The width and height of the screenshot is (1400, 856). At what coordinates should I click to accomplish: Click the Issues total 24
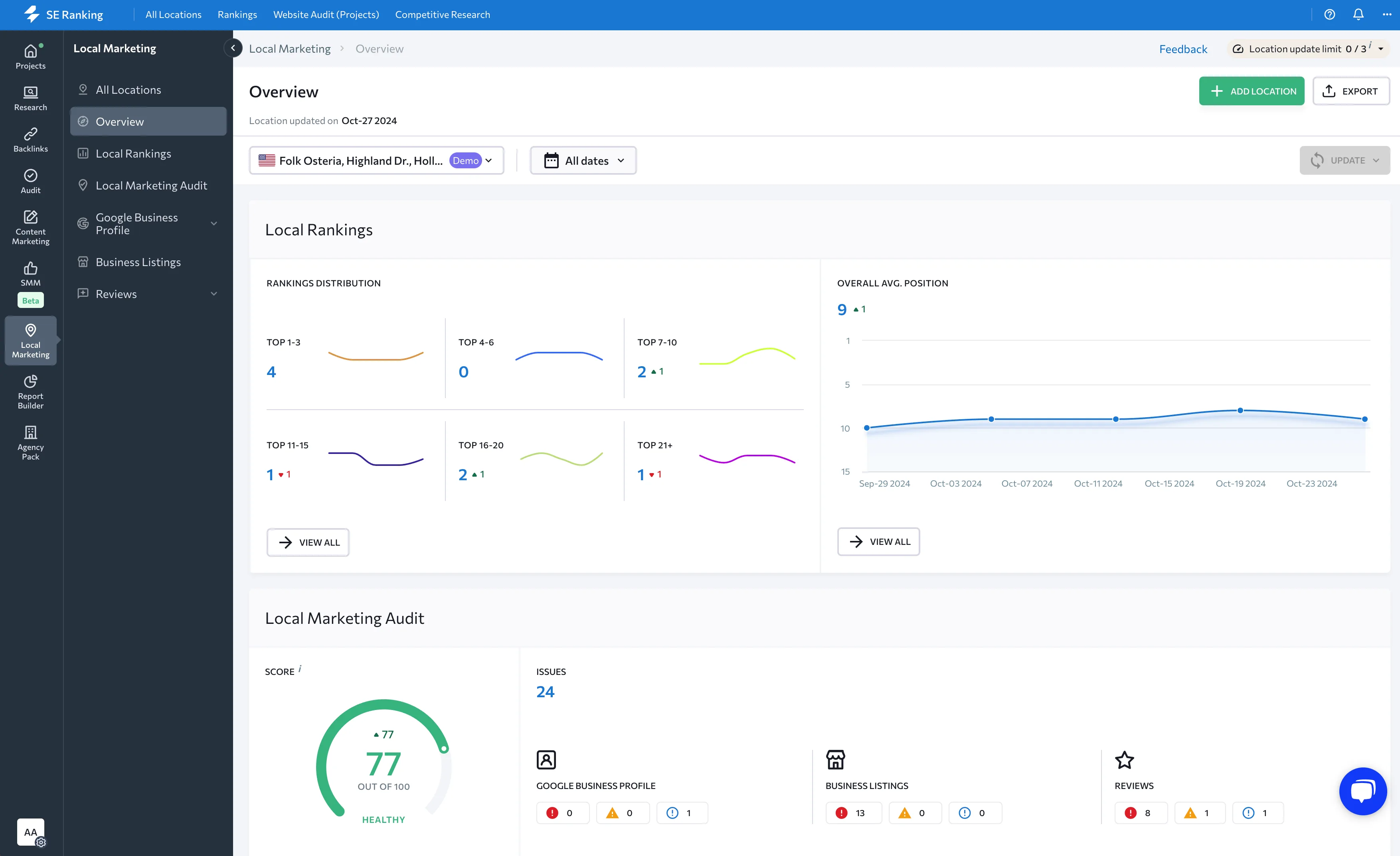point(545,692)
